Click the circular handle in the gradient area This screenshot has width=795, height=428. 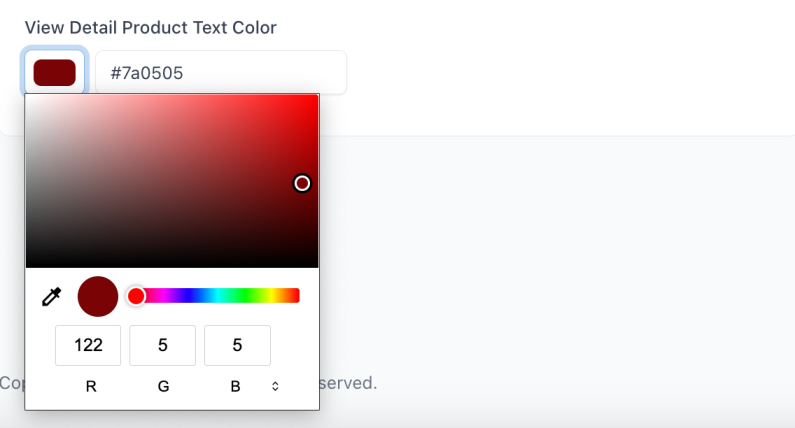302,183
